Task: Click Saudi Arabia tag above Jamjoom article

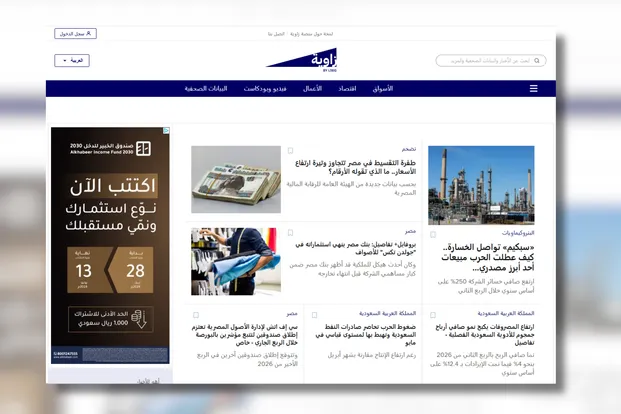Action: click(506, 313)
